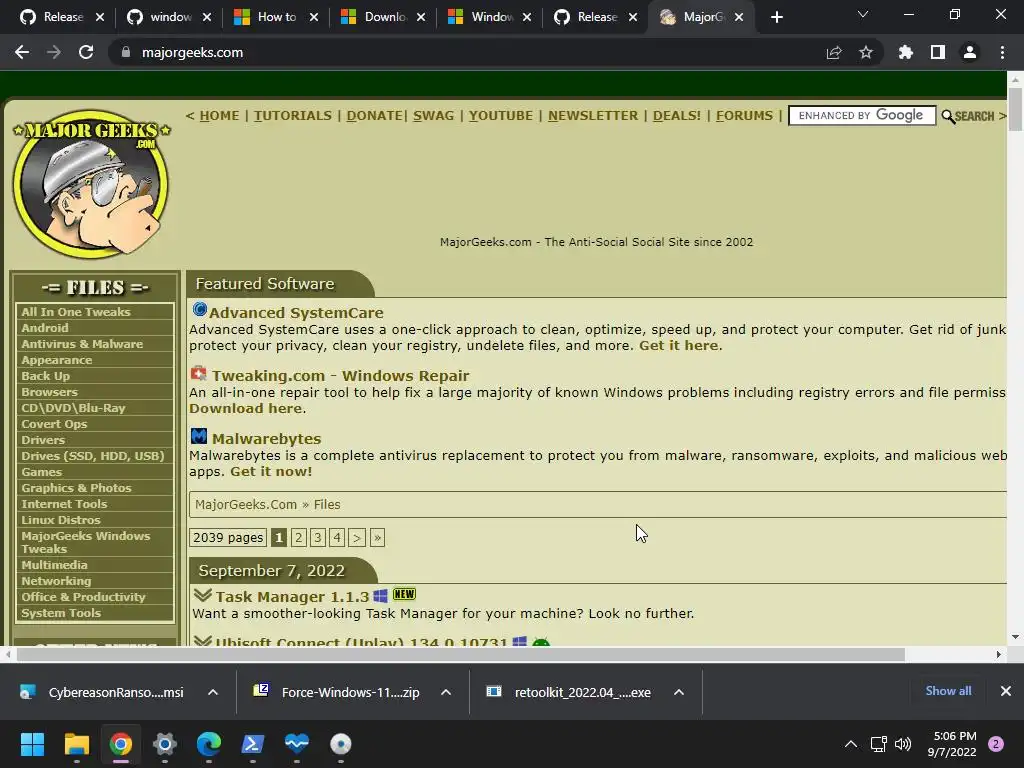
Task: Expand the retoolkit exe download options
Action: 679,692
